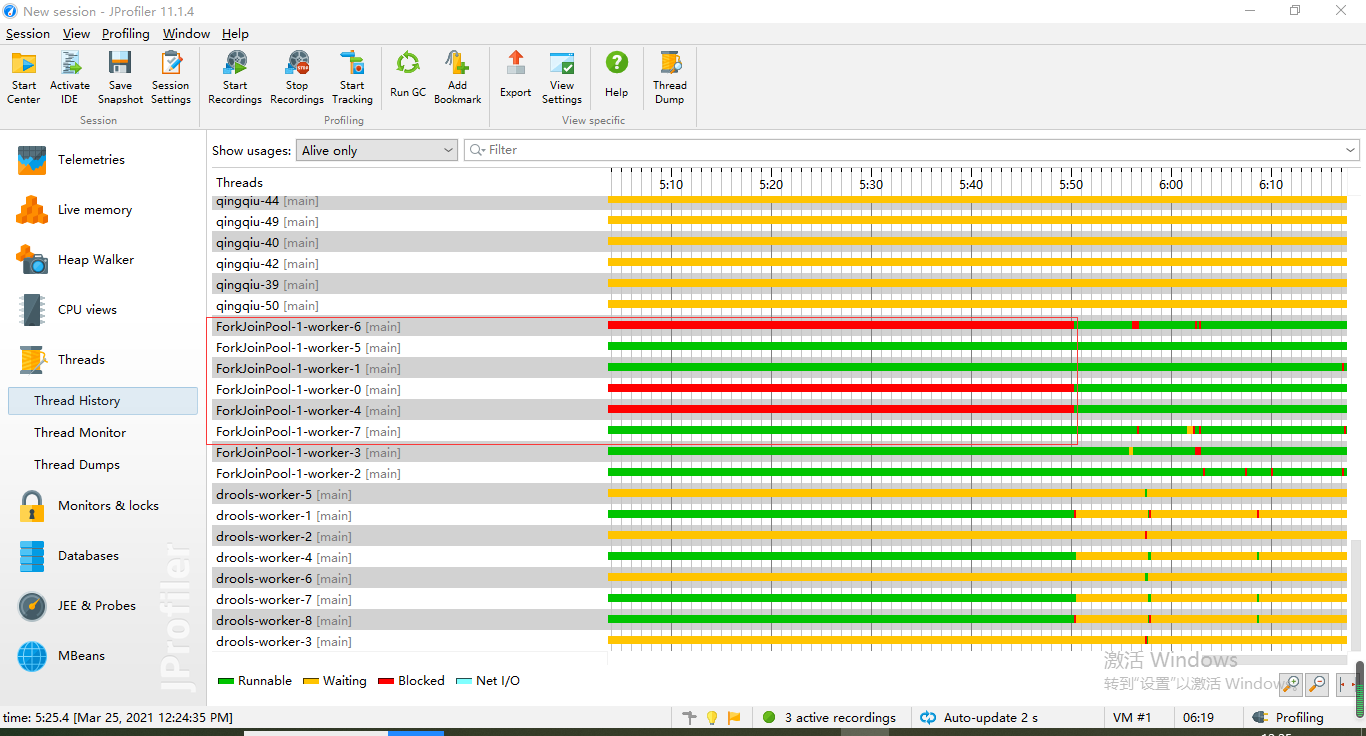Select the ForkJoinPool-1-worker-0 thread row
This screenshot has height=736, width=1366.
tap(780, 390)
